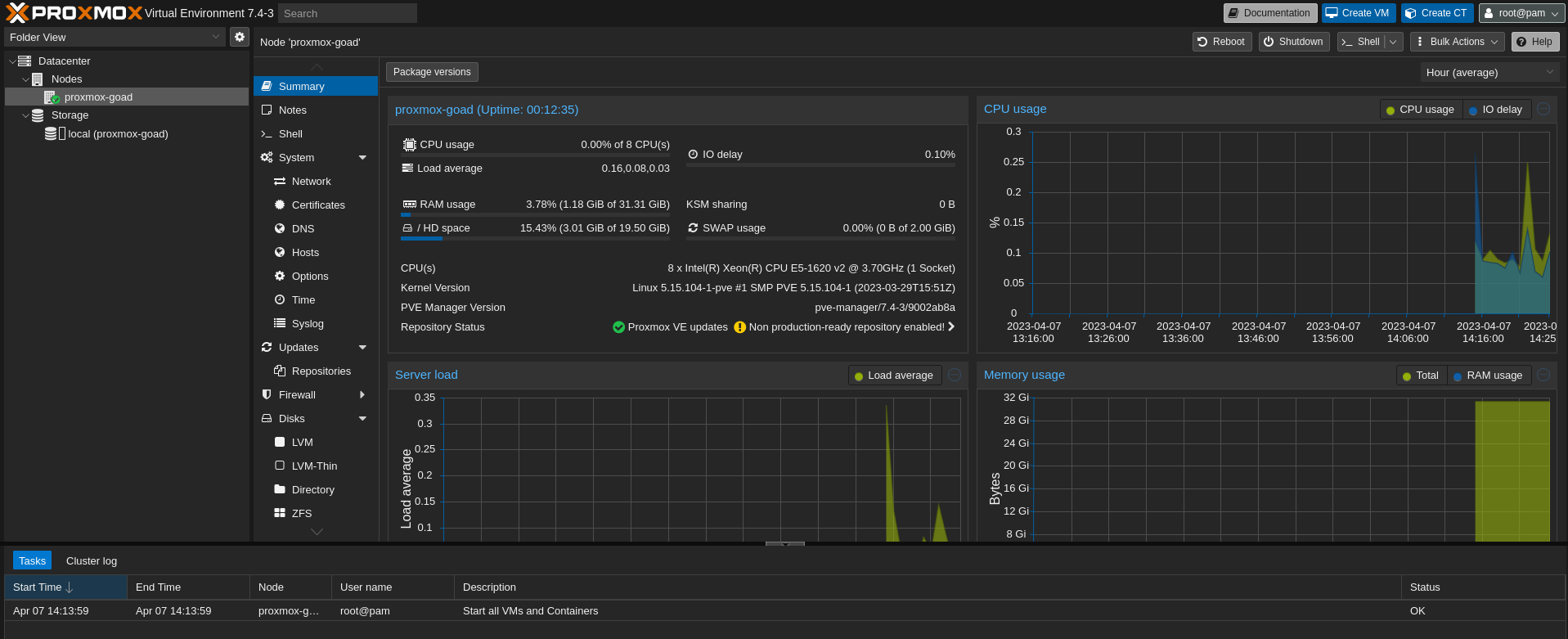Click the Directory folder icon

pyautogui.click(x=280, y=489)
